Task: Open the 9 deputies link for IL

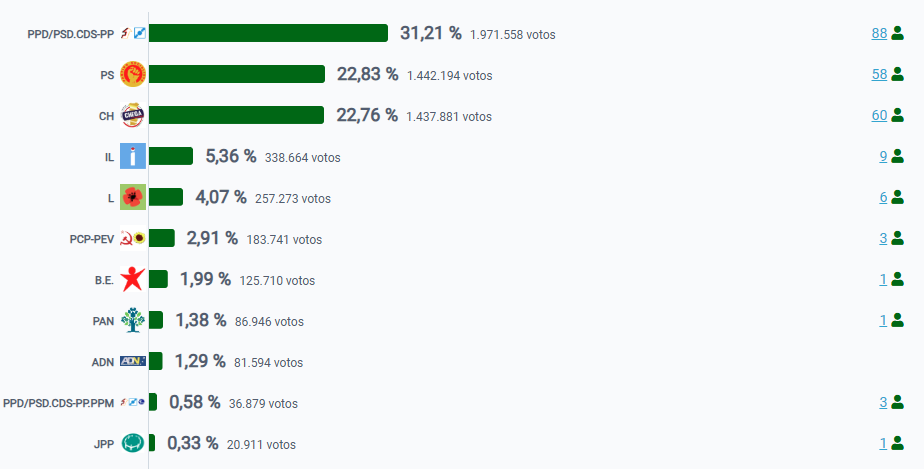Action: (883, 156)
